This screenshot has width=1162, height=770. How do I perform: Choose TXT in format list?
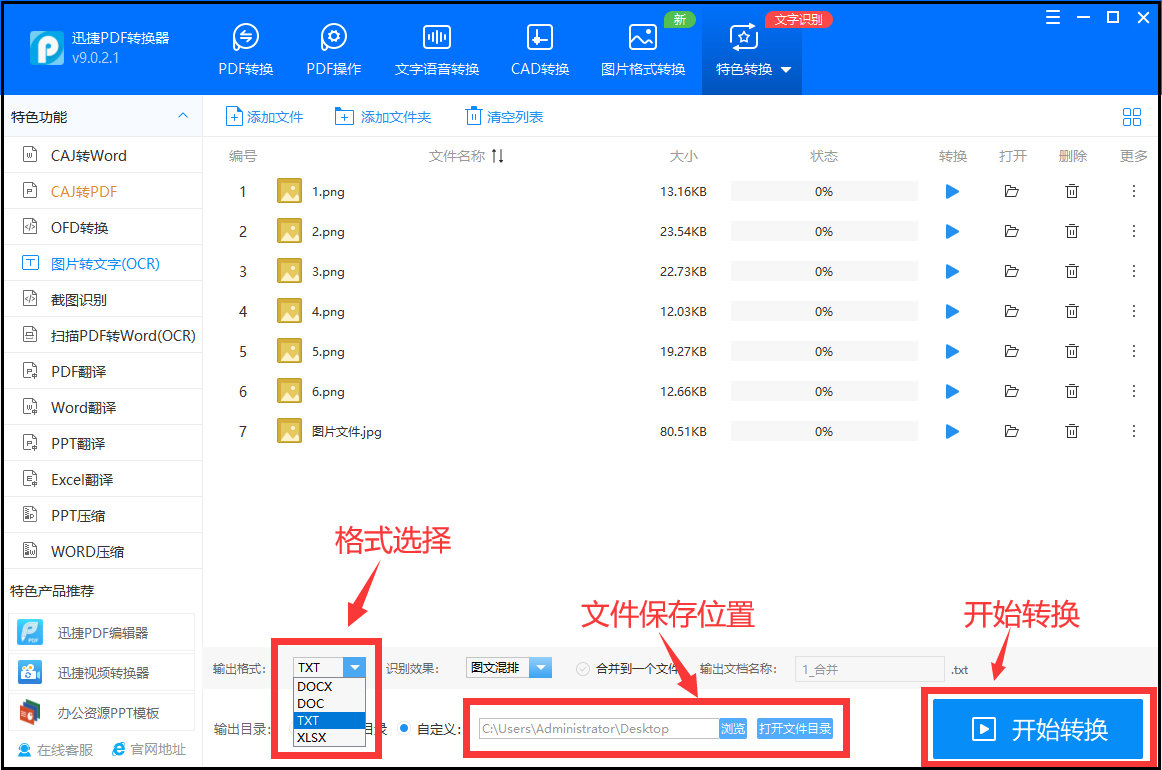[329, 720]
